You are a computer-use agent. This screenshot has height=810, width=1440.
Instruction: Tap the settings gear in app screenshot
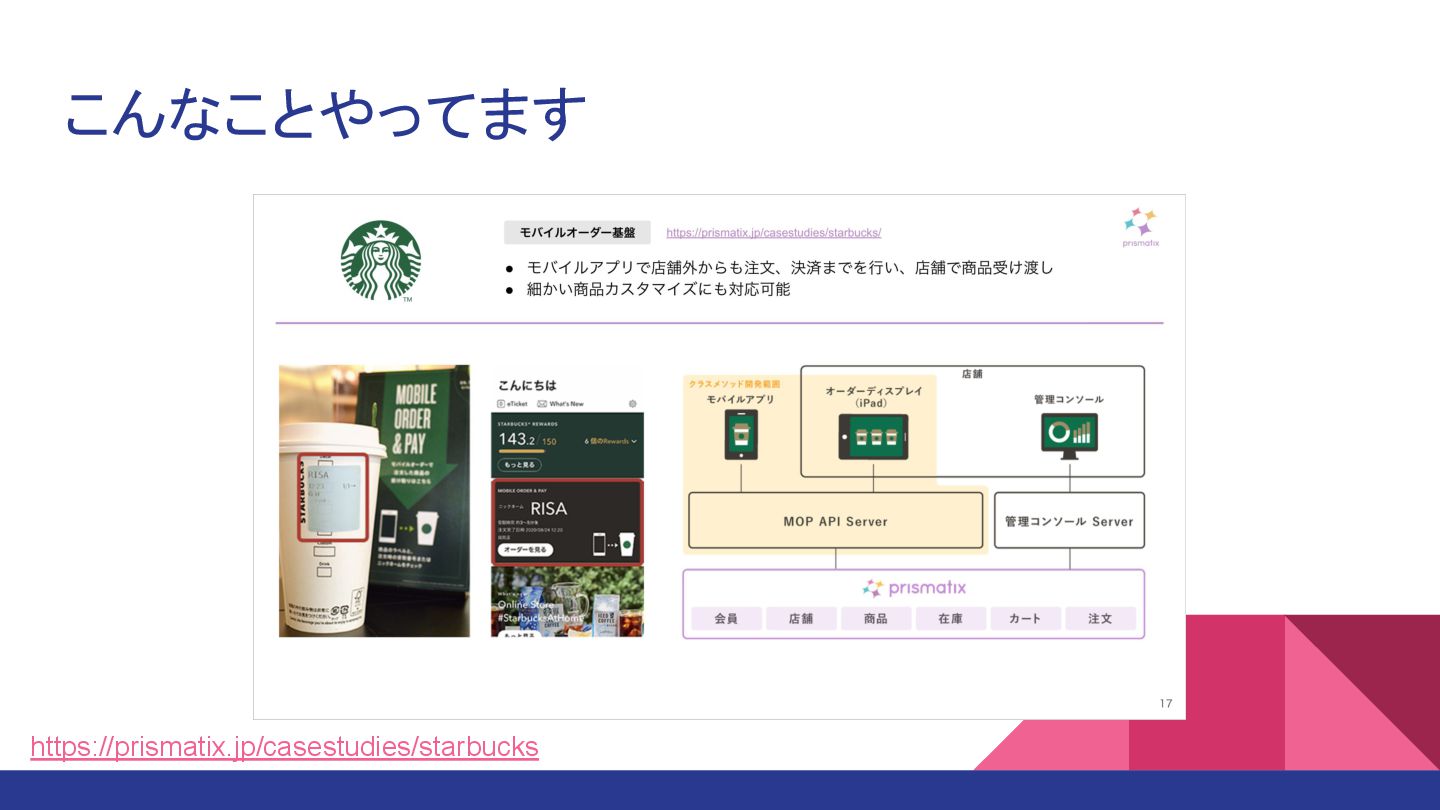click(633, 404)
